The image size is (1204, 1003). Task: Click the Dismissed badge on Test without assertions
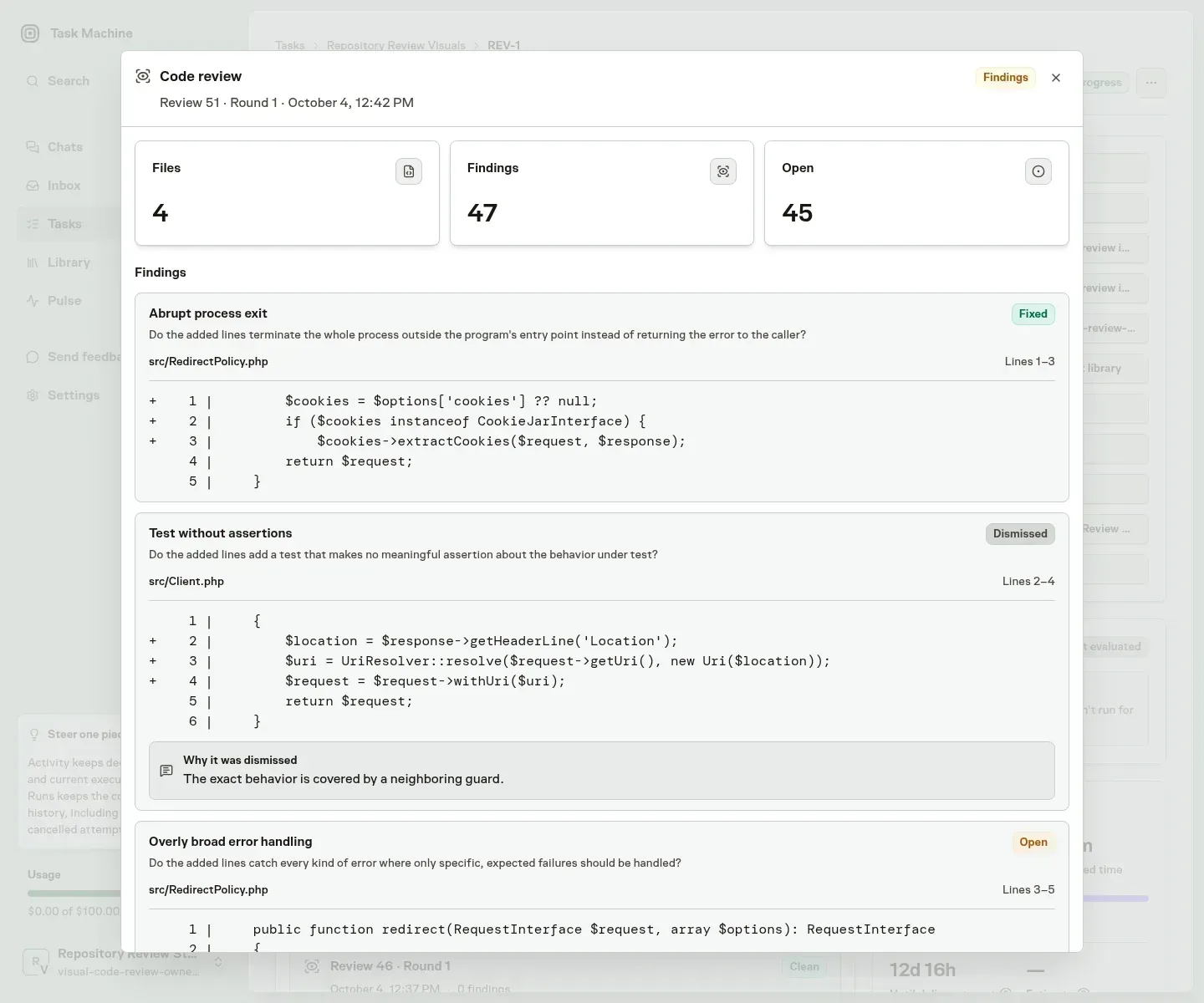tap(1020, 534)
